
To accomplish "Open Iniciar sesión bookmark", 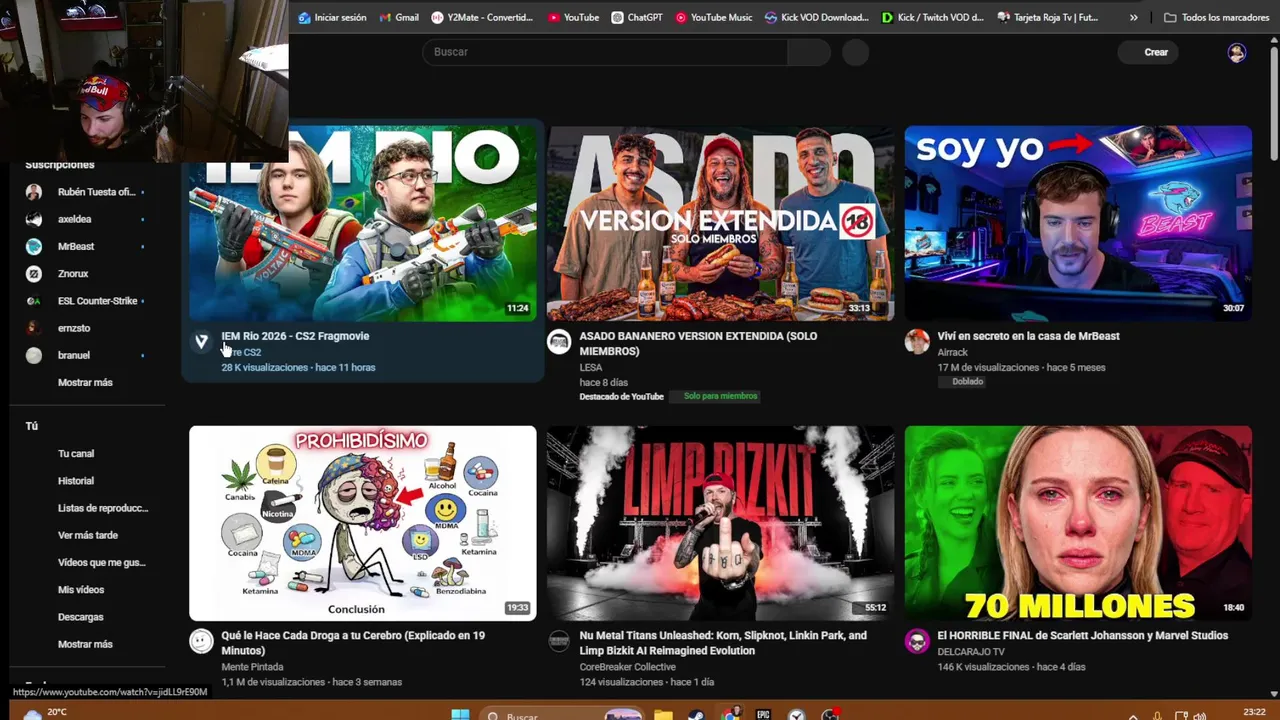I will pos(332,17).
